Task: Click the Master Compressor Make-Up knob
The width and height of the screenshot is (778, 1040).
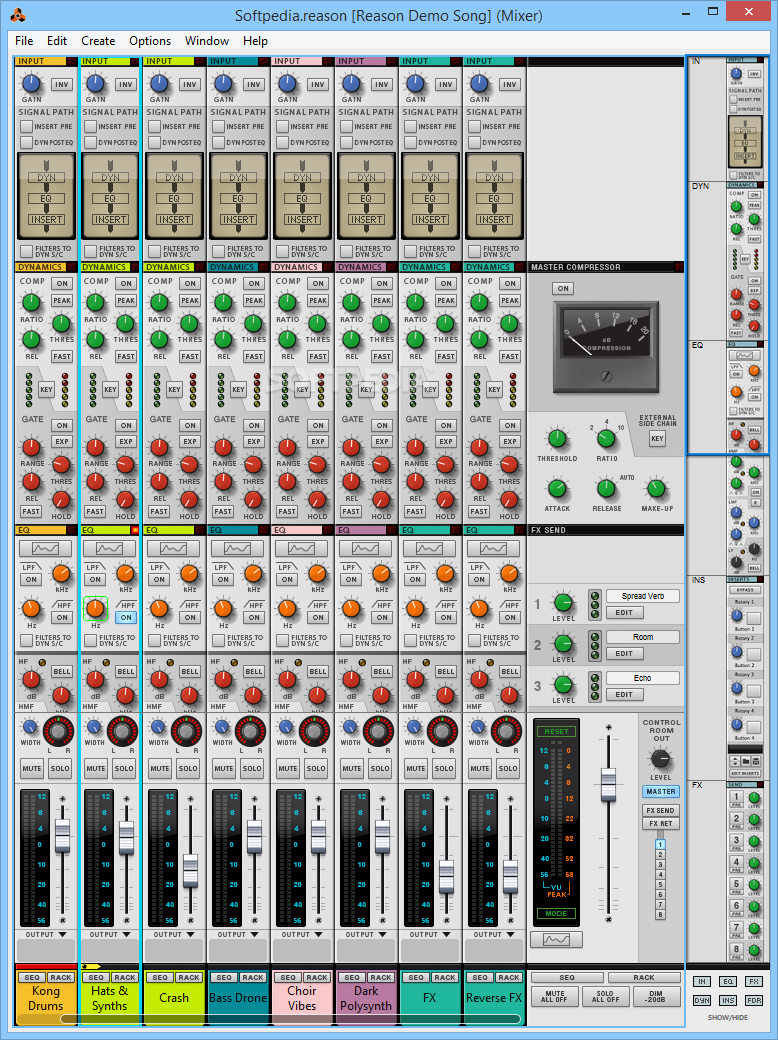Action: 656,489
